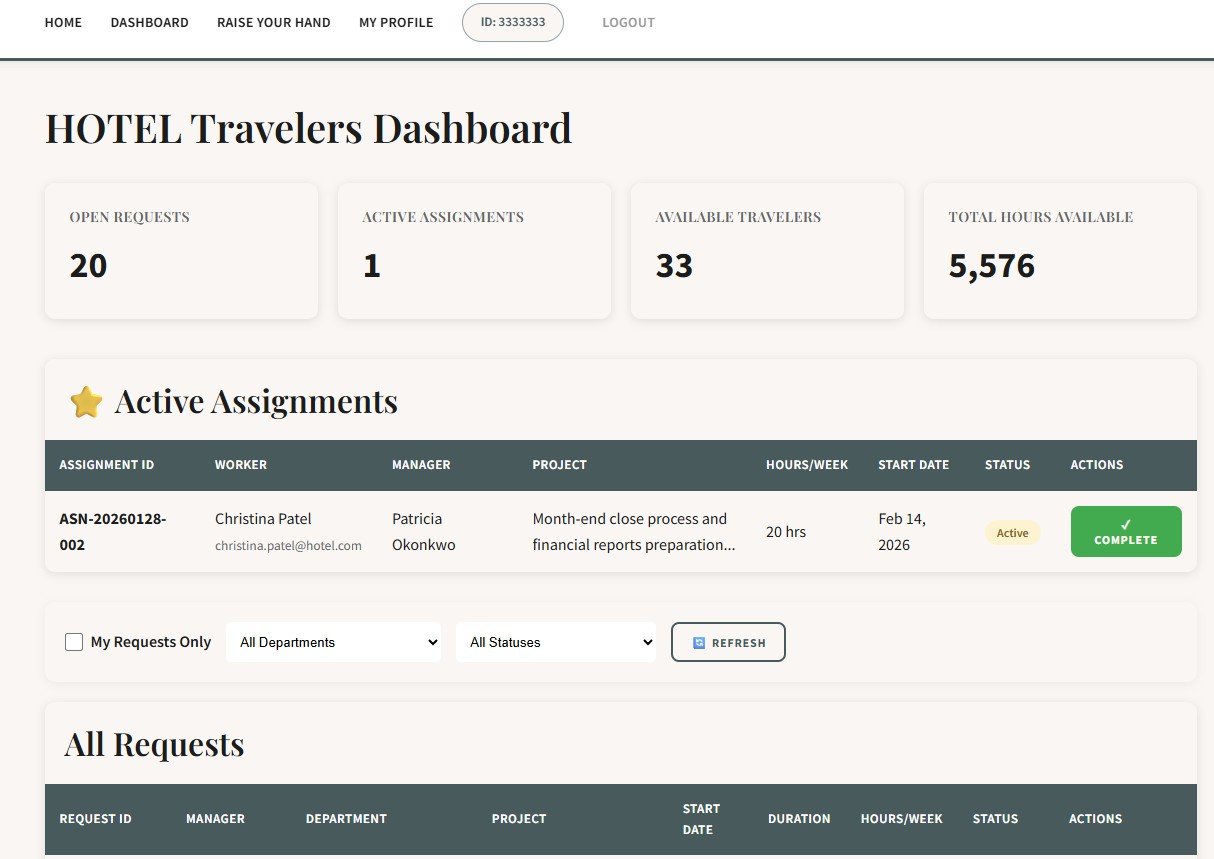The image size is (1214, 859).
Task: Open the All Departments dropdown
Action: click(x=333, y=642)
